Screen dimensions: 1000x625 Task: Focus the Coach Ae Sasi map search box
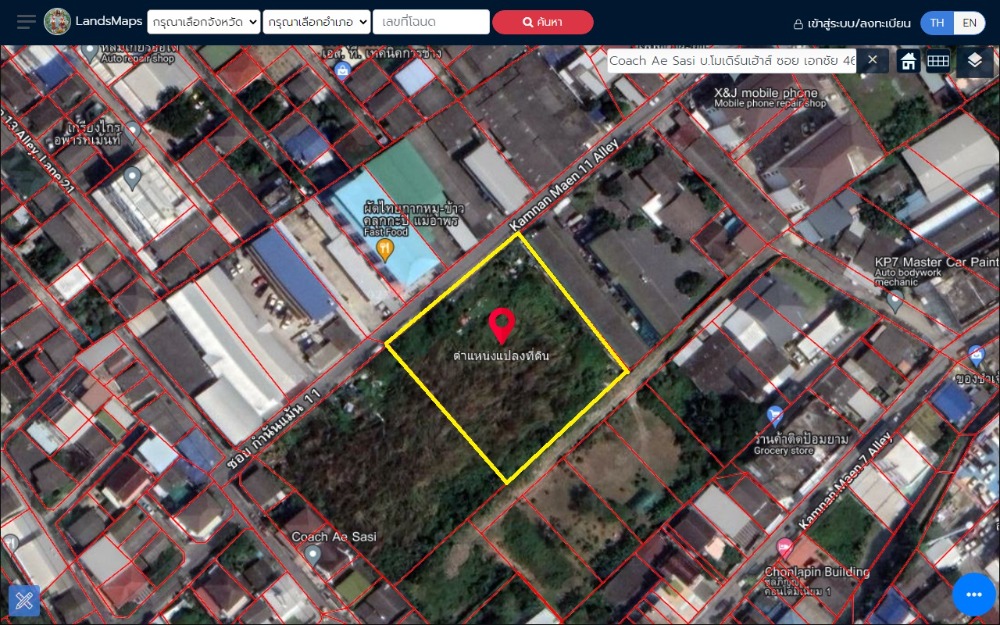731,61
